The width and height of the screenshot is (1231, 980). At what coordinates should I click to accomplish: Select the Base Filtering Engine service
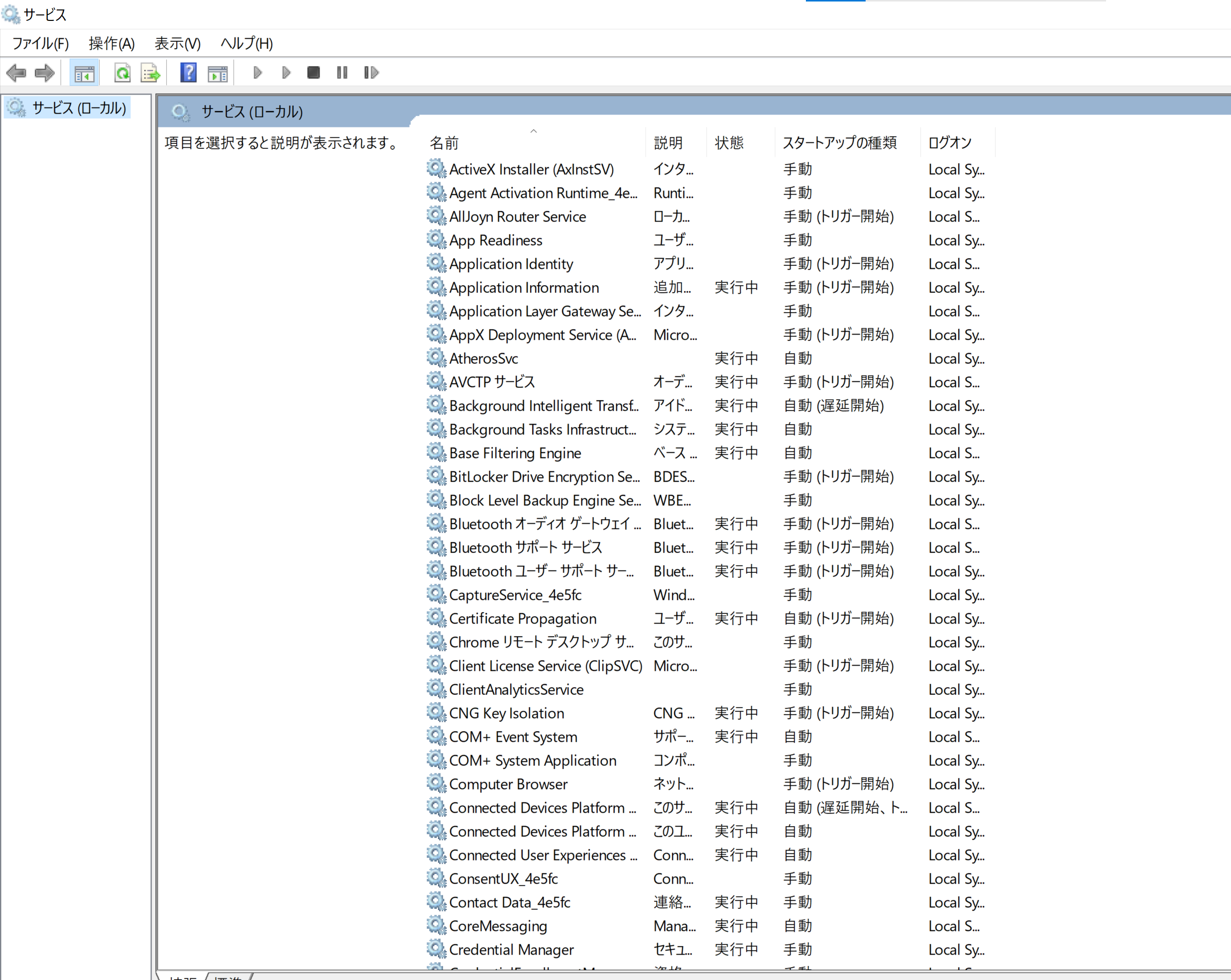(x=514, y=453)
